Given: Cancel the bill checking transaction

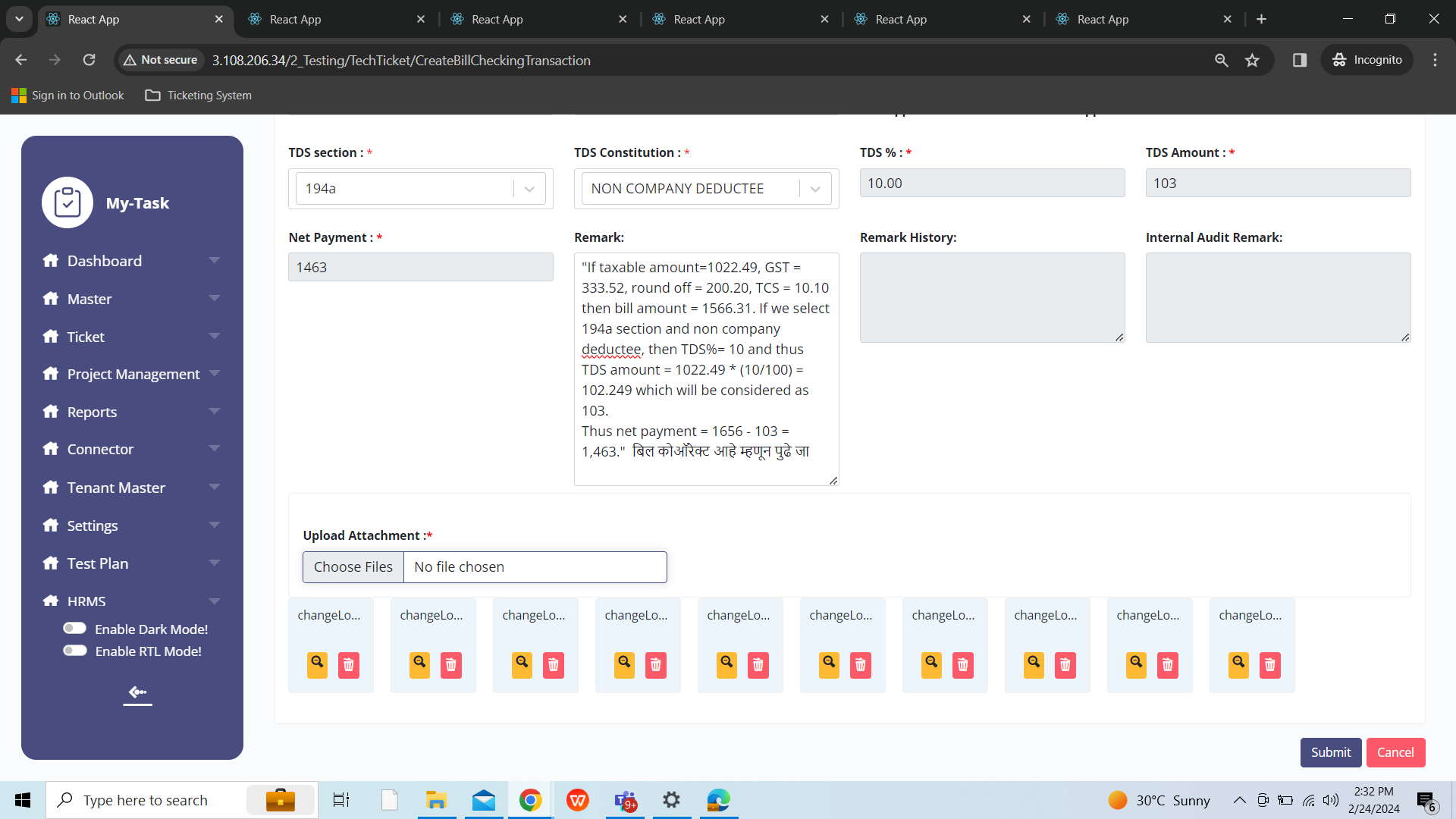Looking at the screenshot, I should [1395, 752].
